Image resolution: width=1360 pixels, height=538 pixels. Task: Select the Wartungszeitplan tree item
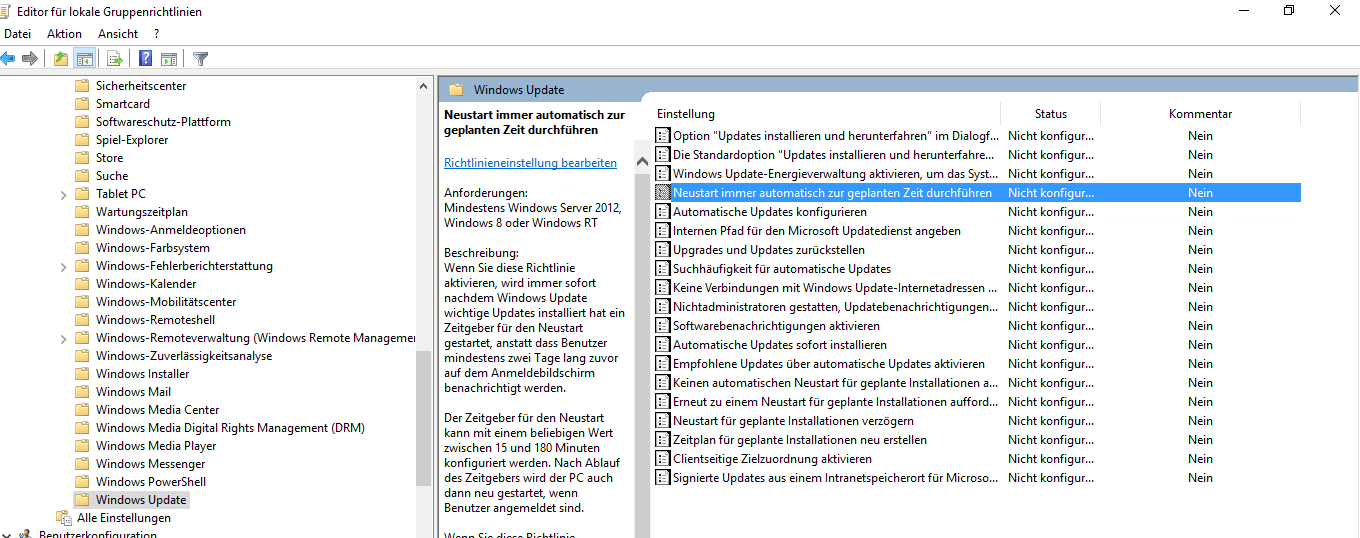141,212
